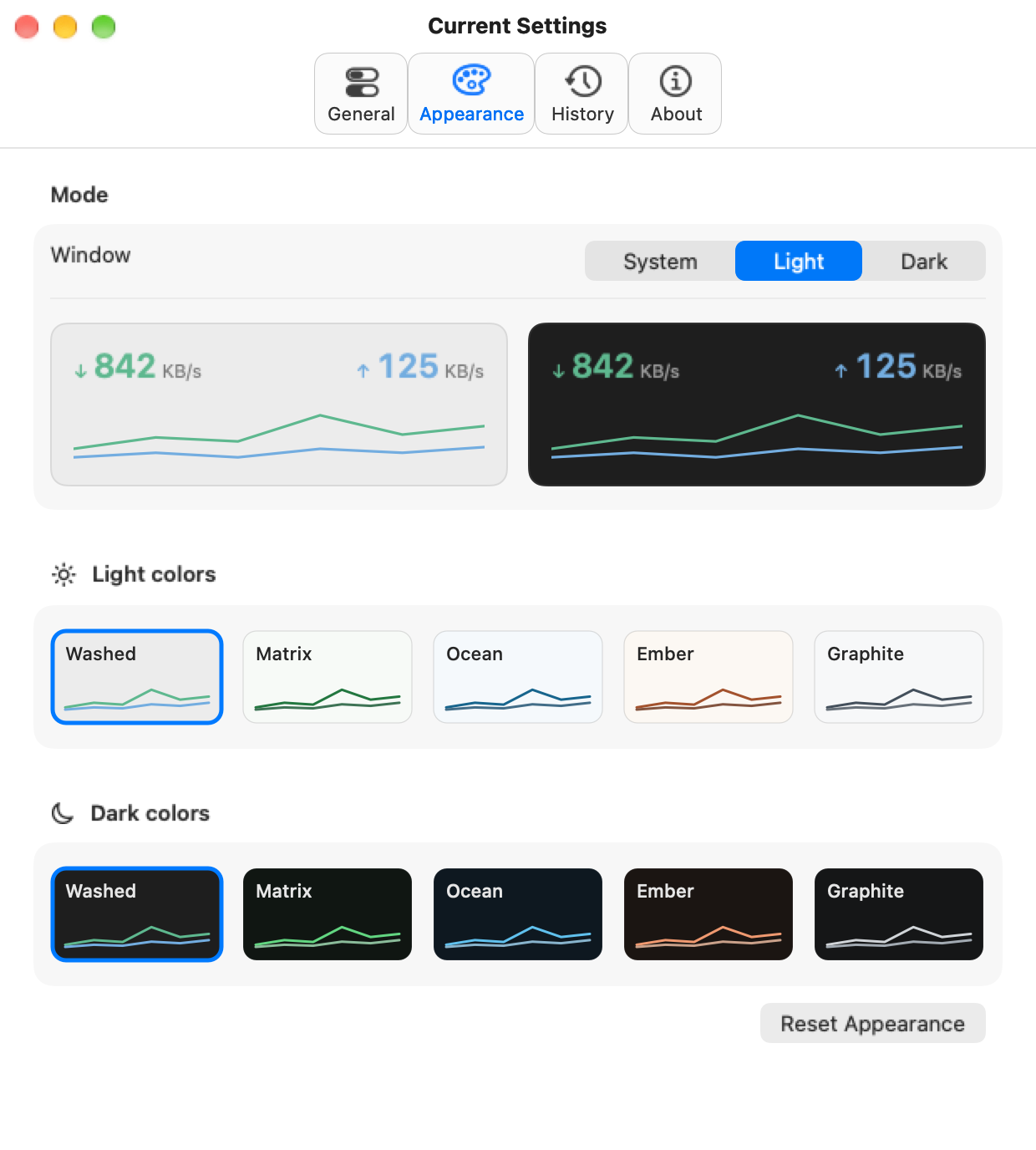Switch window mode to Dark
This screenshot has width=1036, height=1150.
click(924, 261)
